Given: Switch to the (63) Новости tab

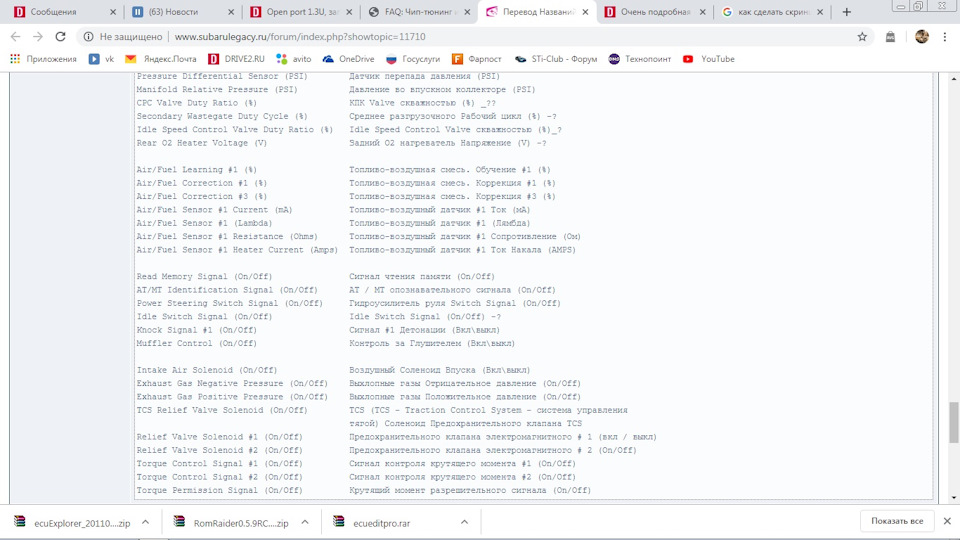Looking at the screenshot, I should point(173,12).
